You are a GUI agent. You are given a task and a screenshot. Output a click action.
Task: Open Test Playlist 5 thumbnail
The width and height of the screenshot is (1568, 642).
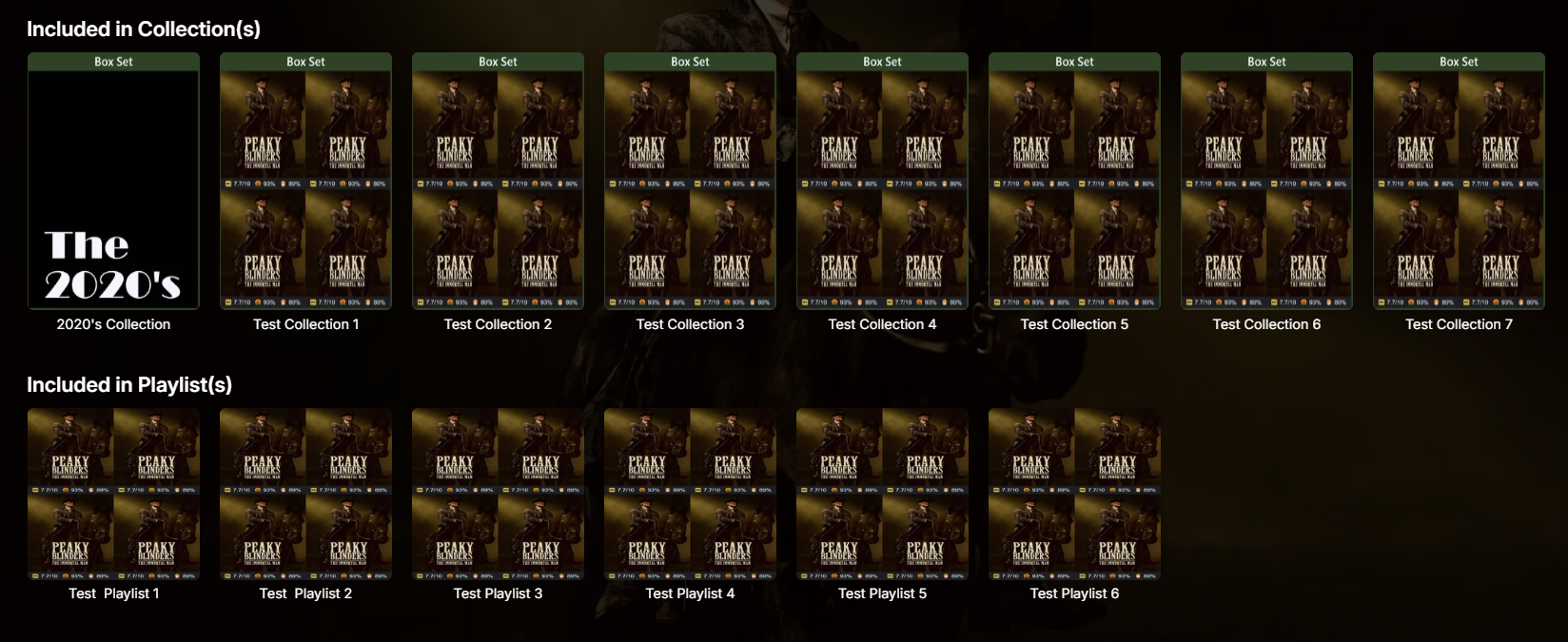coord(882,494)
